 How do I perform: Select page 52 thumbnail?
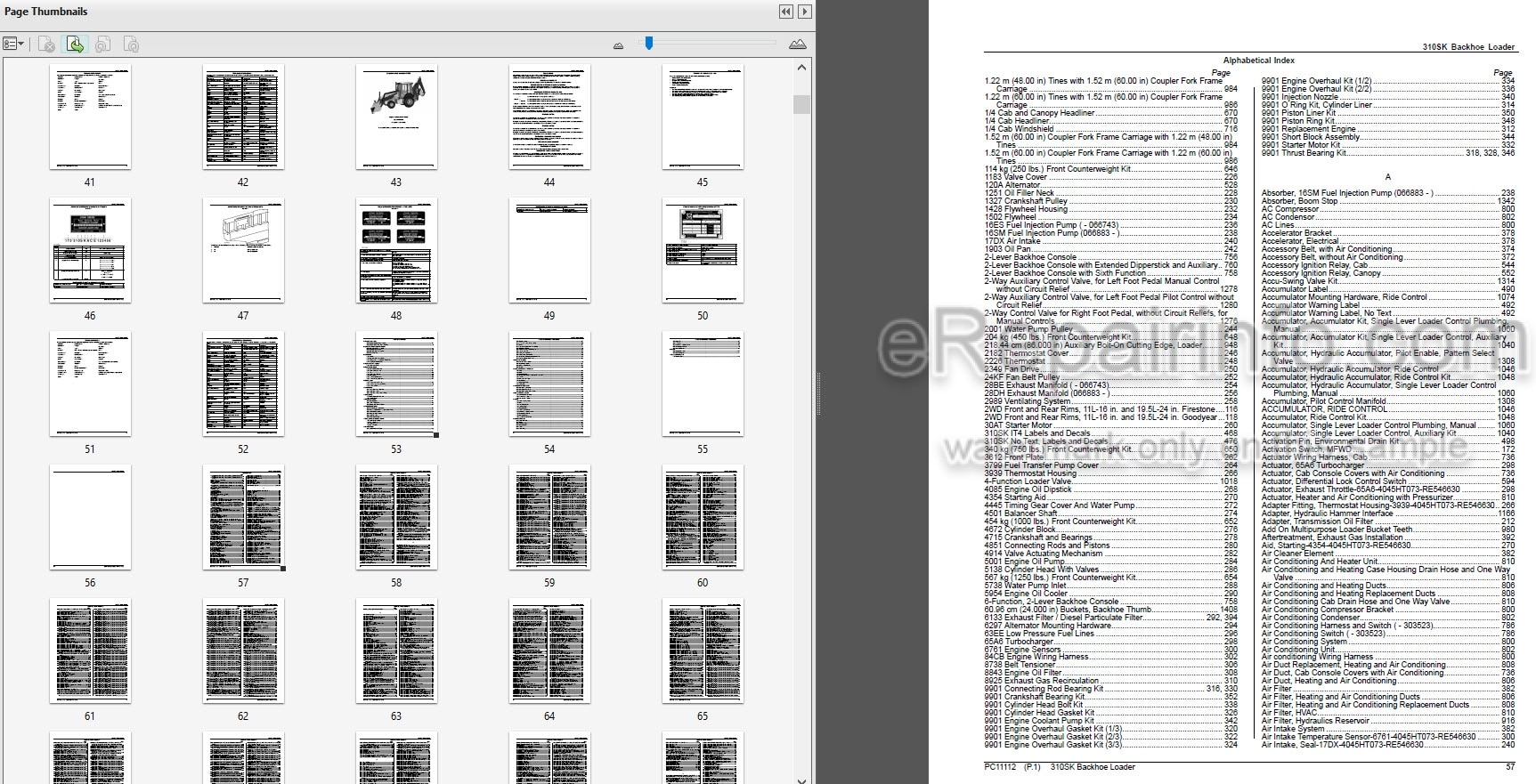(243, 384)
